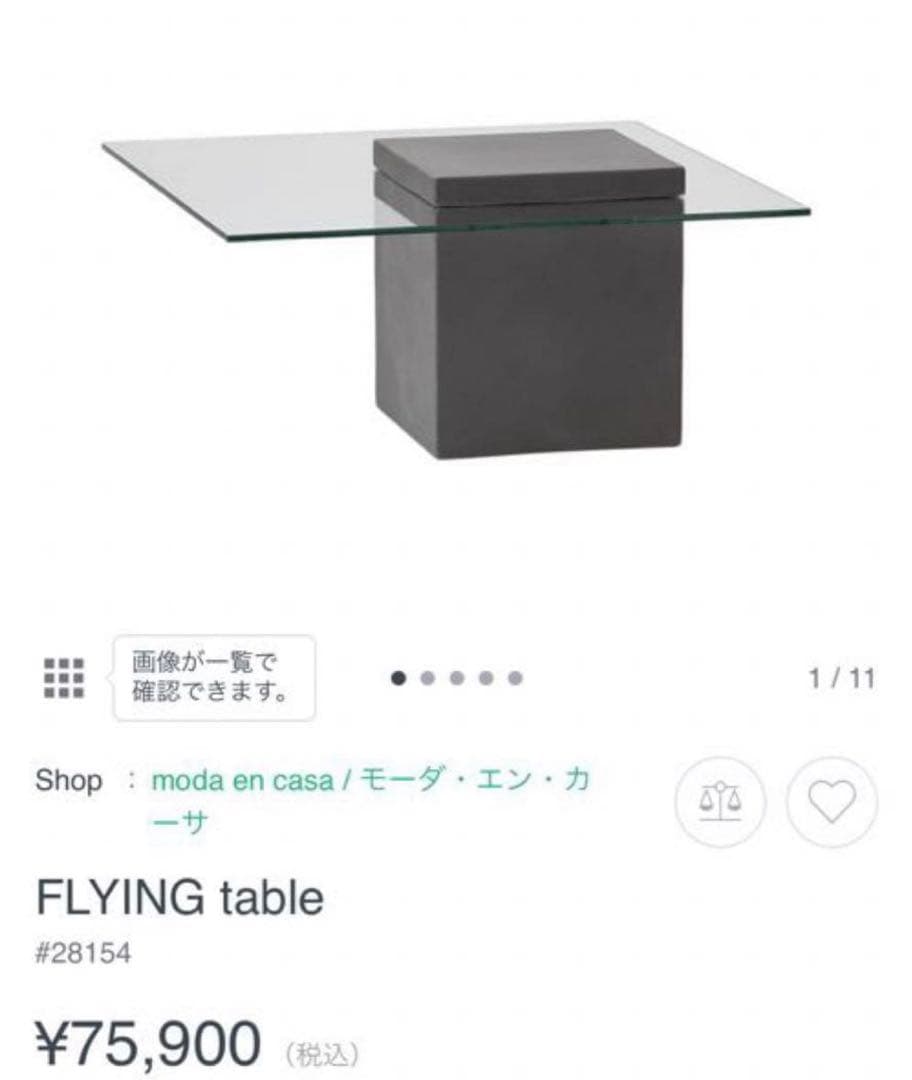Open the thumbnail grid next to the tooltip
912x1080 pixels.
tap(62, 678)
